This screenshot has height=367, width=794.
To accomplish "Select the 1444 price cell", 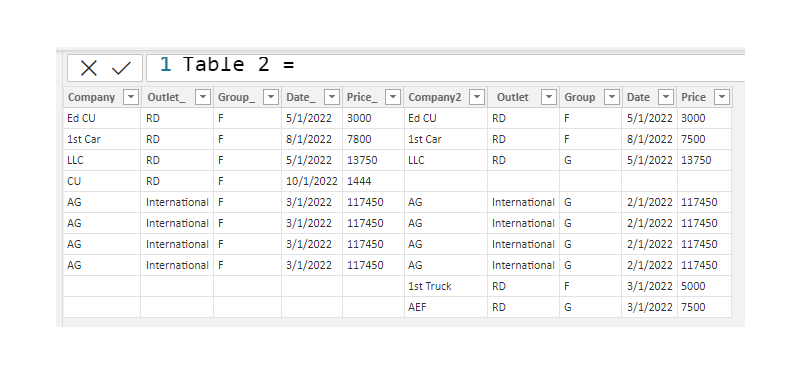I will point(373,181).
